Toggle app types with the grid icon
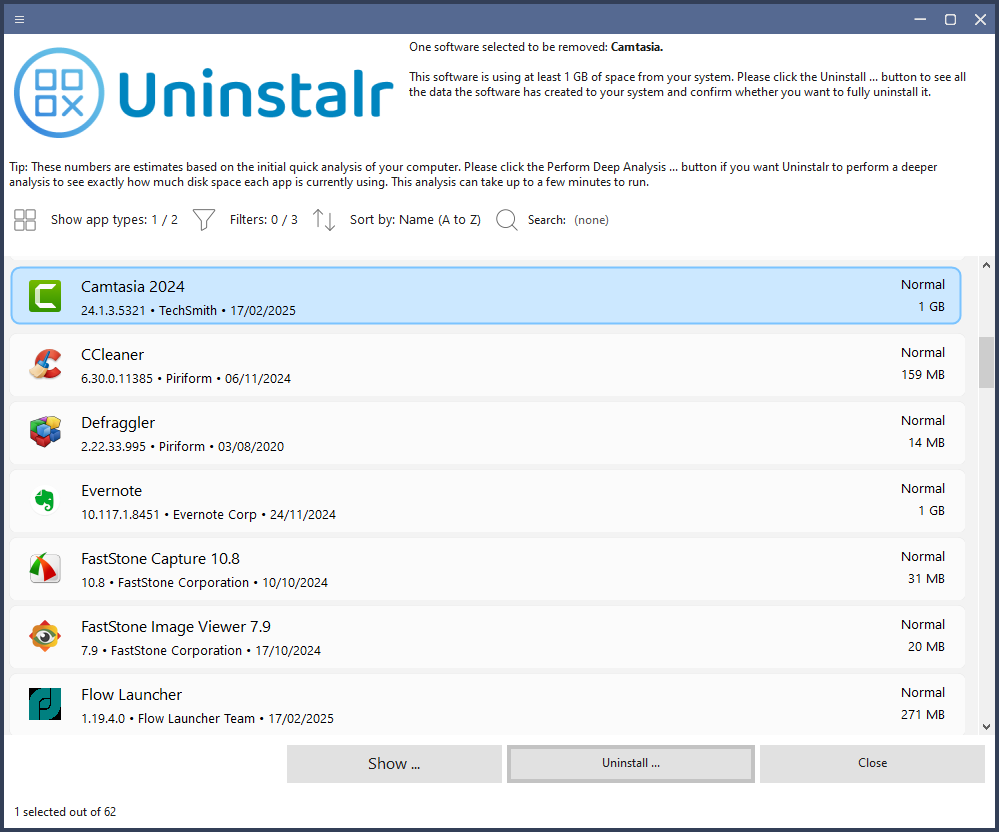999x832 pixels. point(24,219)
